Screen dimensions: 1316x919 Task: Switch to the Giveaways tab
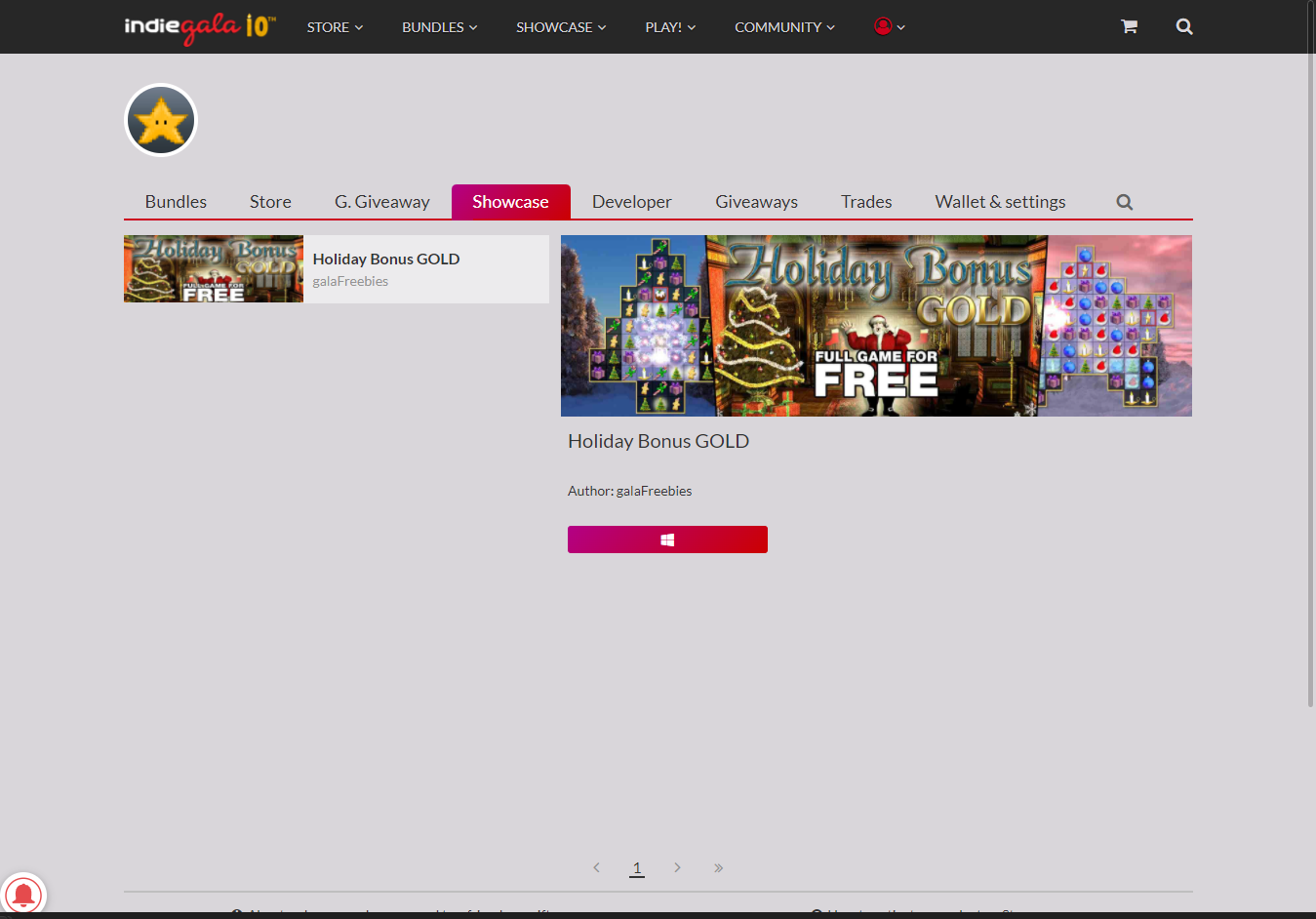(757, 202)
